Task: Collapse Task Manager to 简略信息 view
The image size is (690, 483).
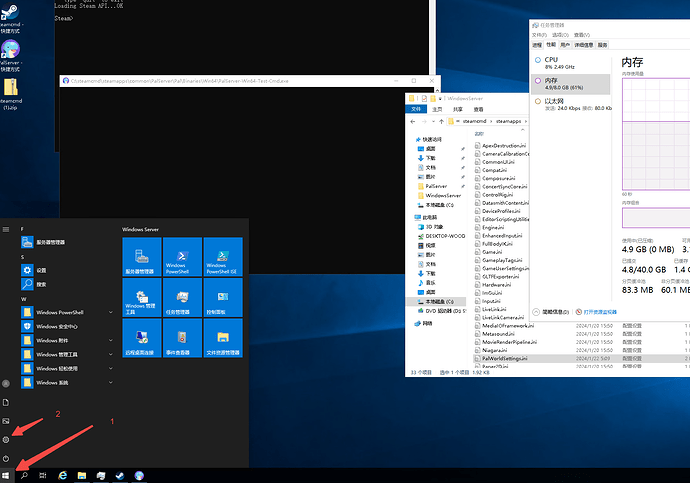Action: coord(551,312)
